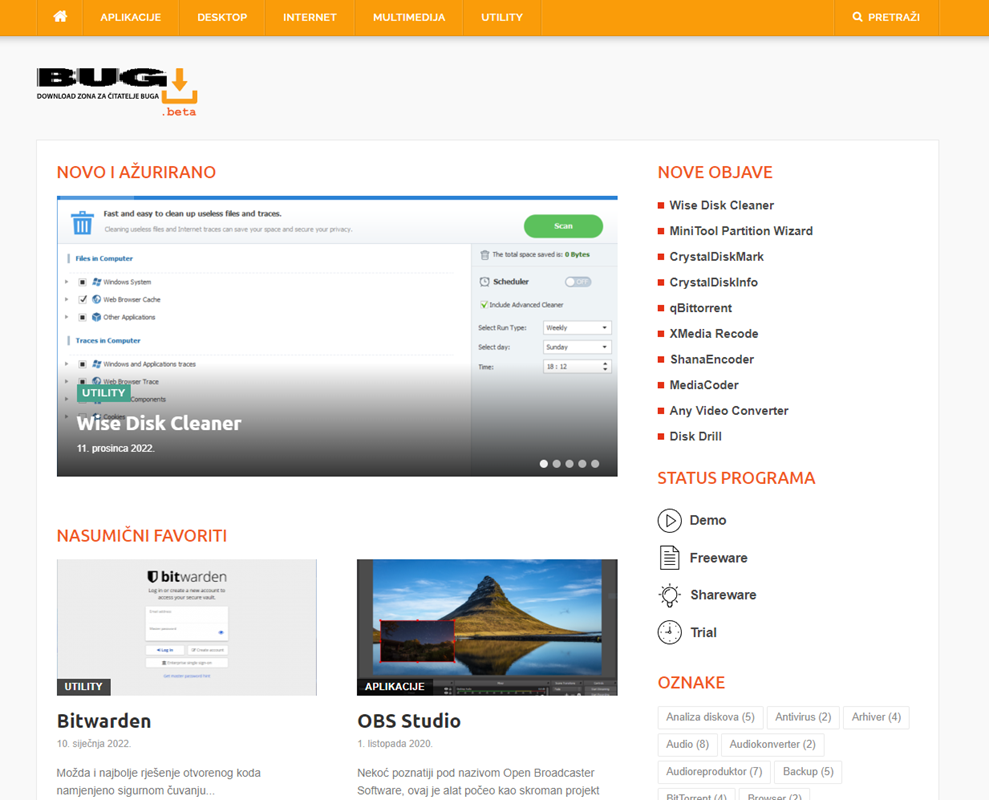Open the Disk Drill post

[x=696, y=437]
